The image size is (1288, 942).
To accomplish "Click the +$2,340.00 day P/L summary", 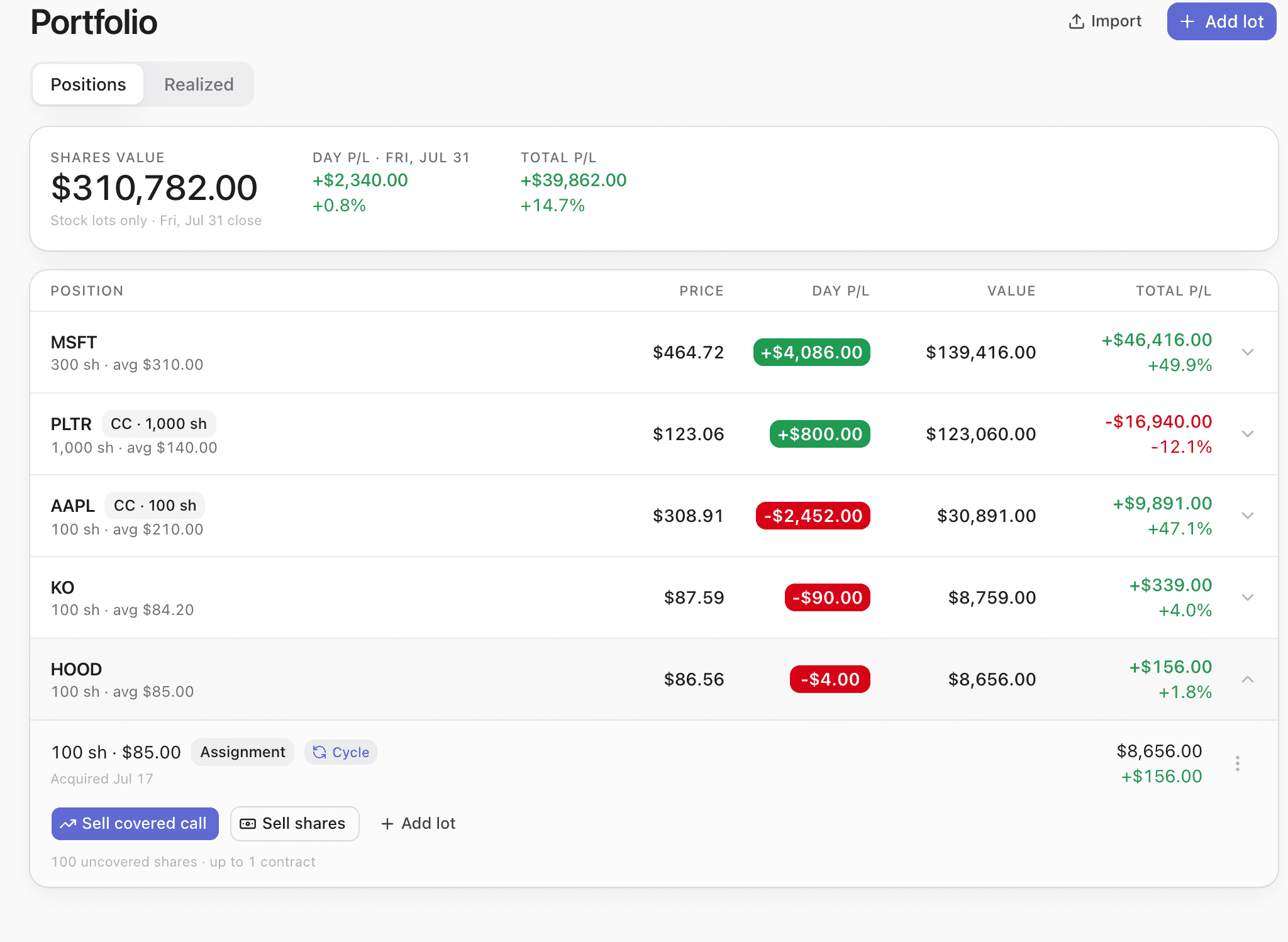I will pyautogui.click(x=360, y=180).
